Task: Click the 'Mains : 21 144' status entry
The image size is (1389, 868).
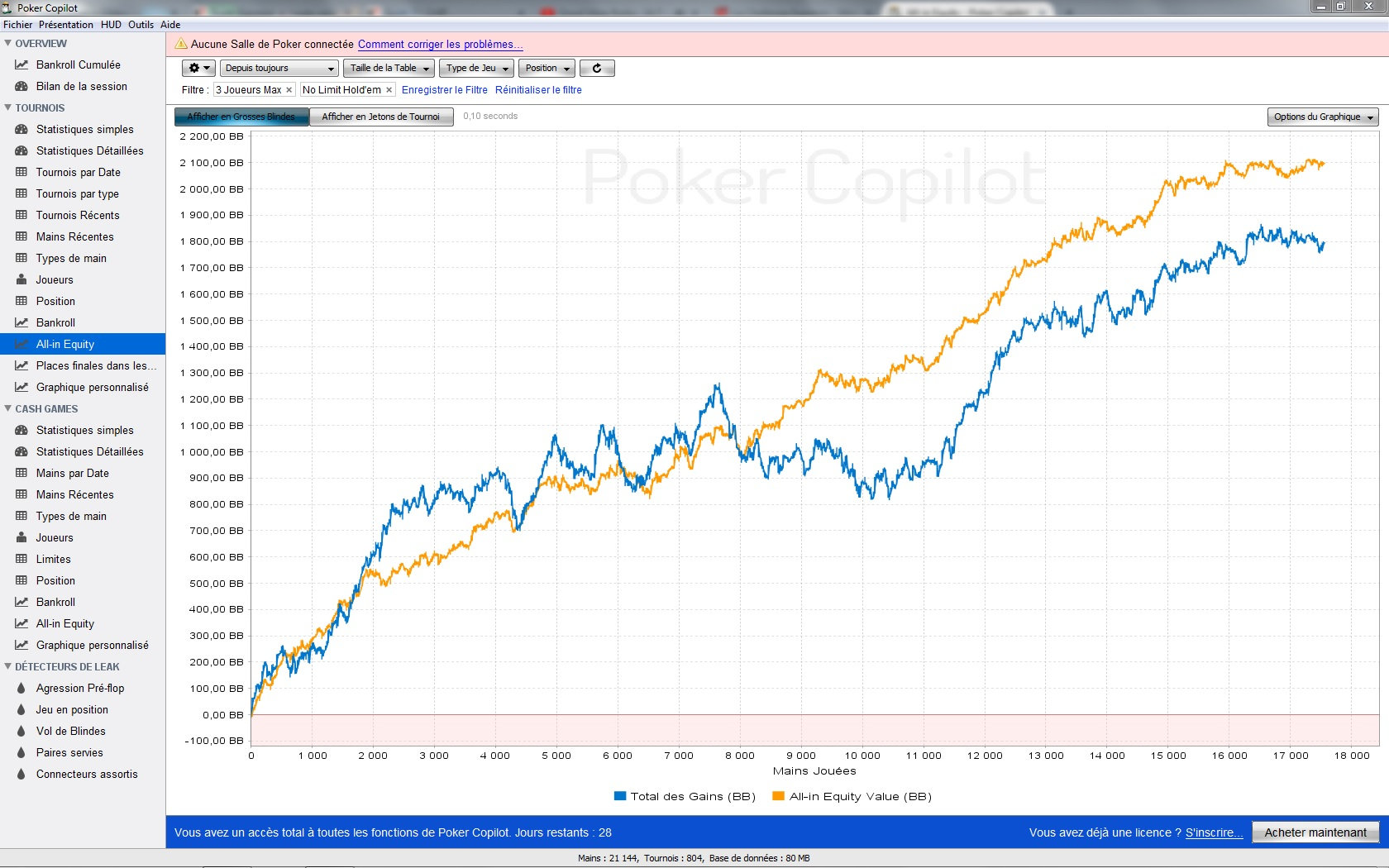Action: point(608,858)
